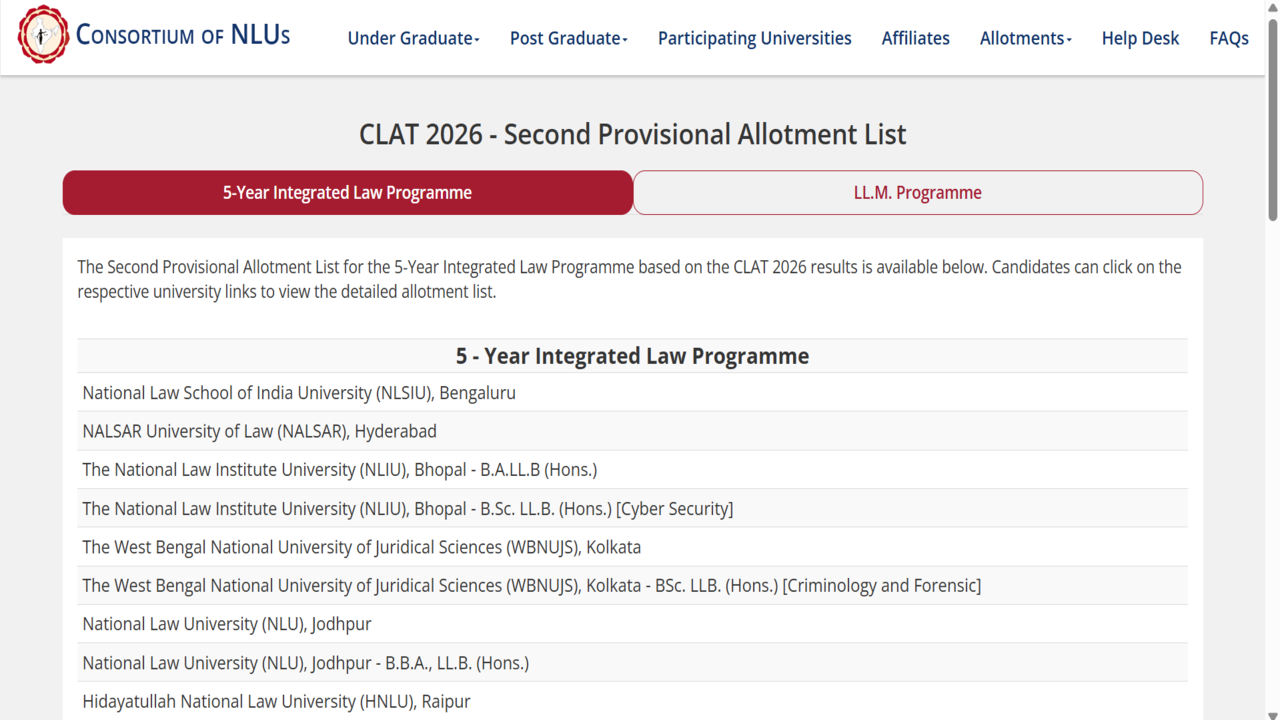
Task: Go to the Affiliates menu item
Action: (x=915, y=38)
